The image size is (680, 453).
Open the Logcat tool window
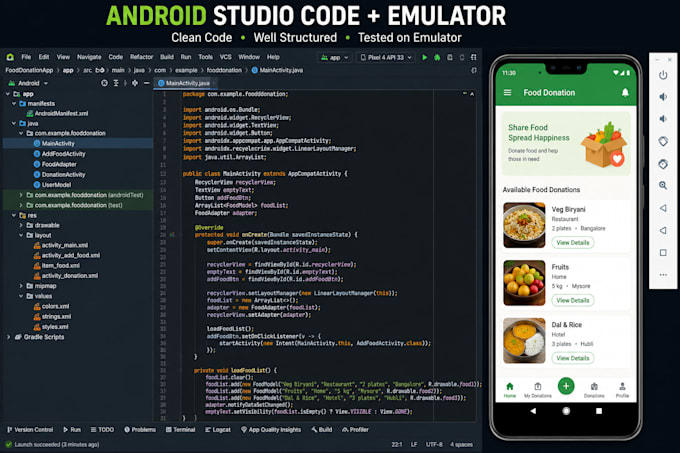coord(218,430)
